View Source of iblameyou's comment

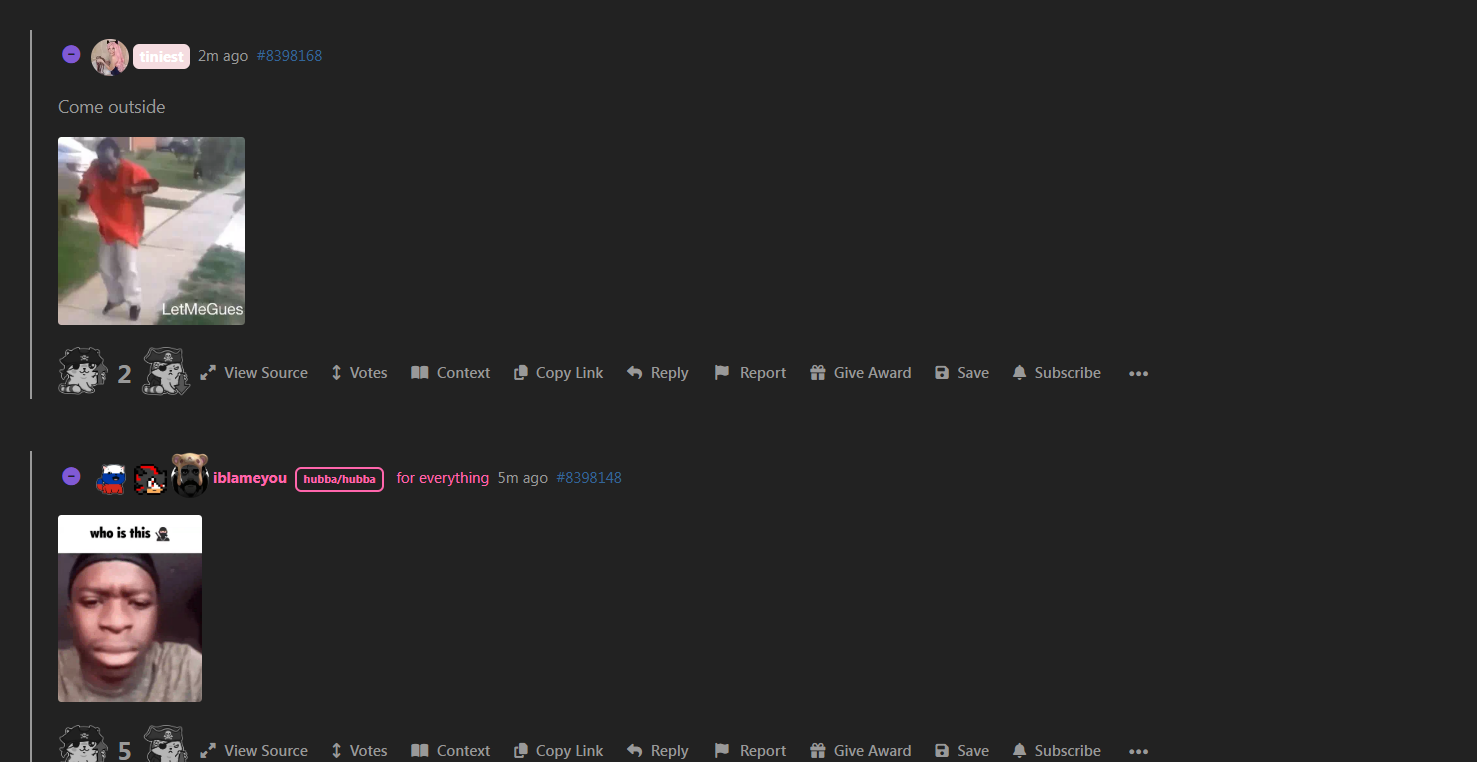click(254, 751)
